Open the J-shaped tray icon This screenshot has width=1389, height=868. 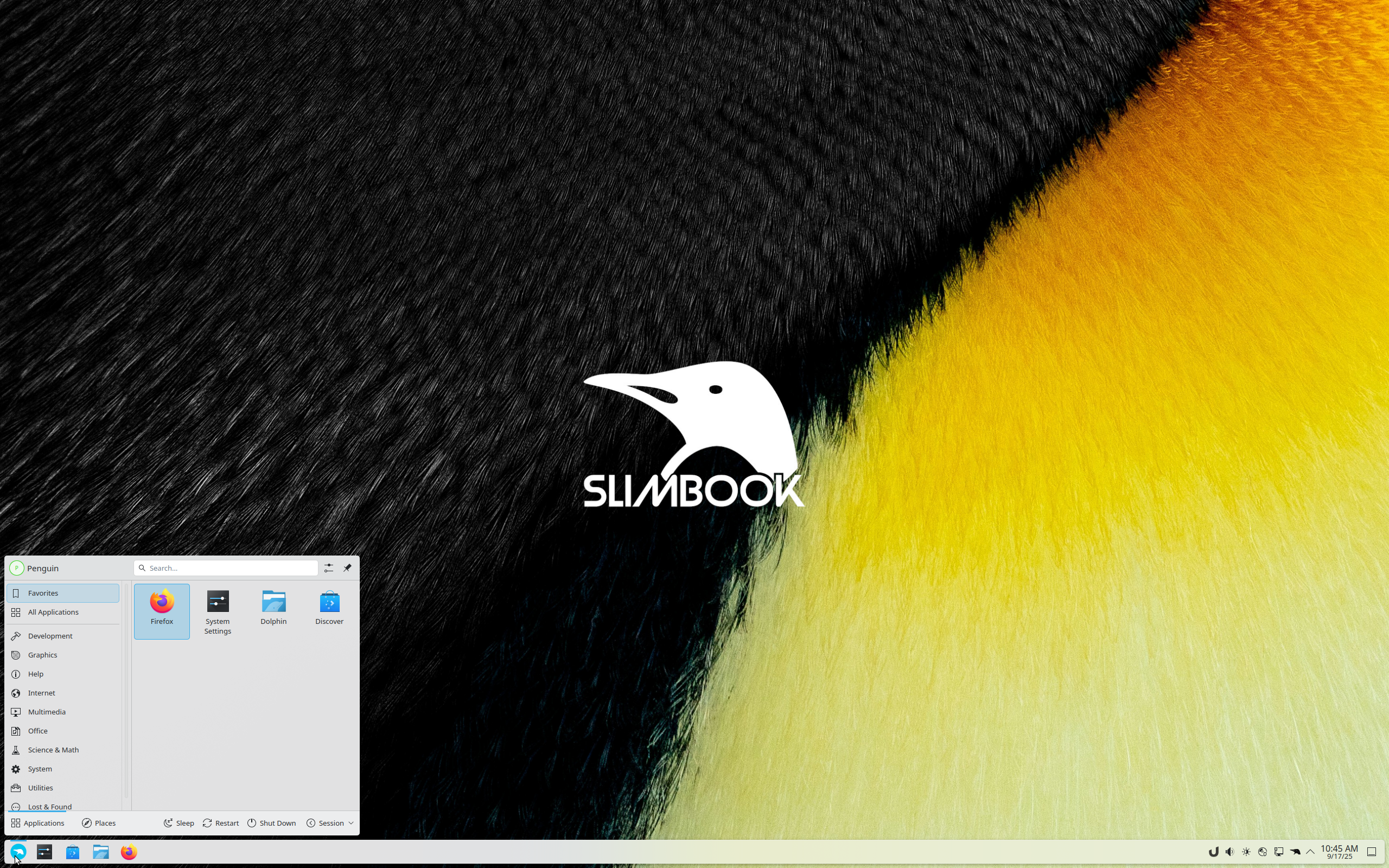pos(1213,852)
